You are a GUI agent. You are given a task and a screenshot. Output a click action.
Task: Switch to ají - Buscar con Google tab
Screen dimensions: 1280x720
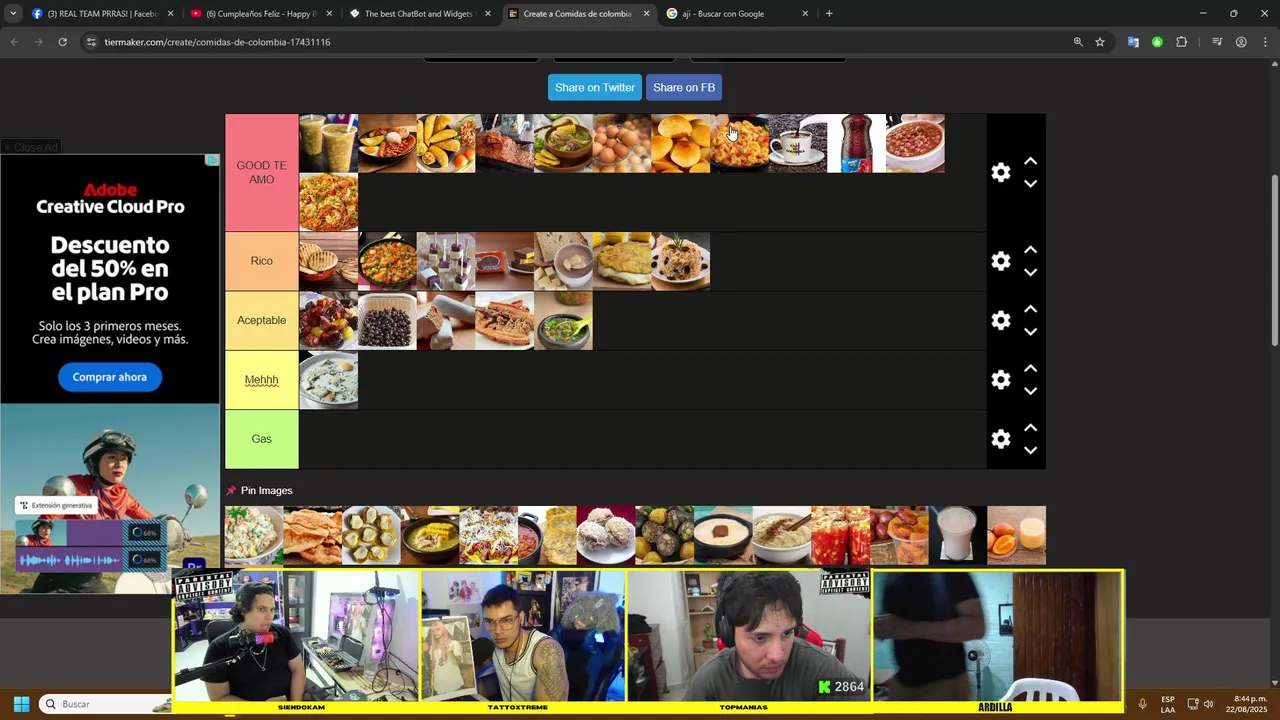(x=736, y=14)
